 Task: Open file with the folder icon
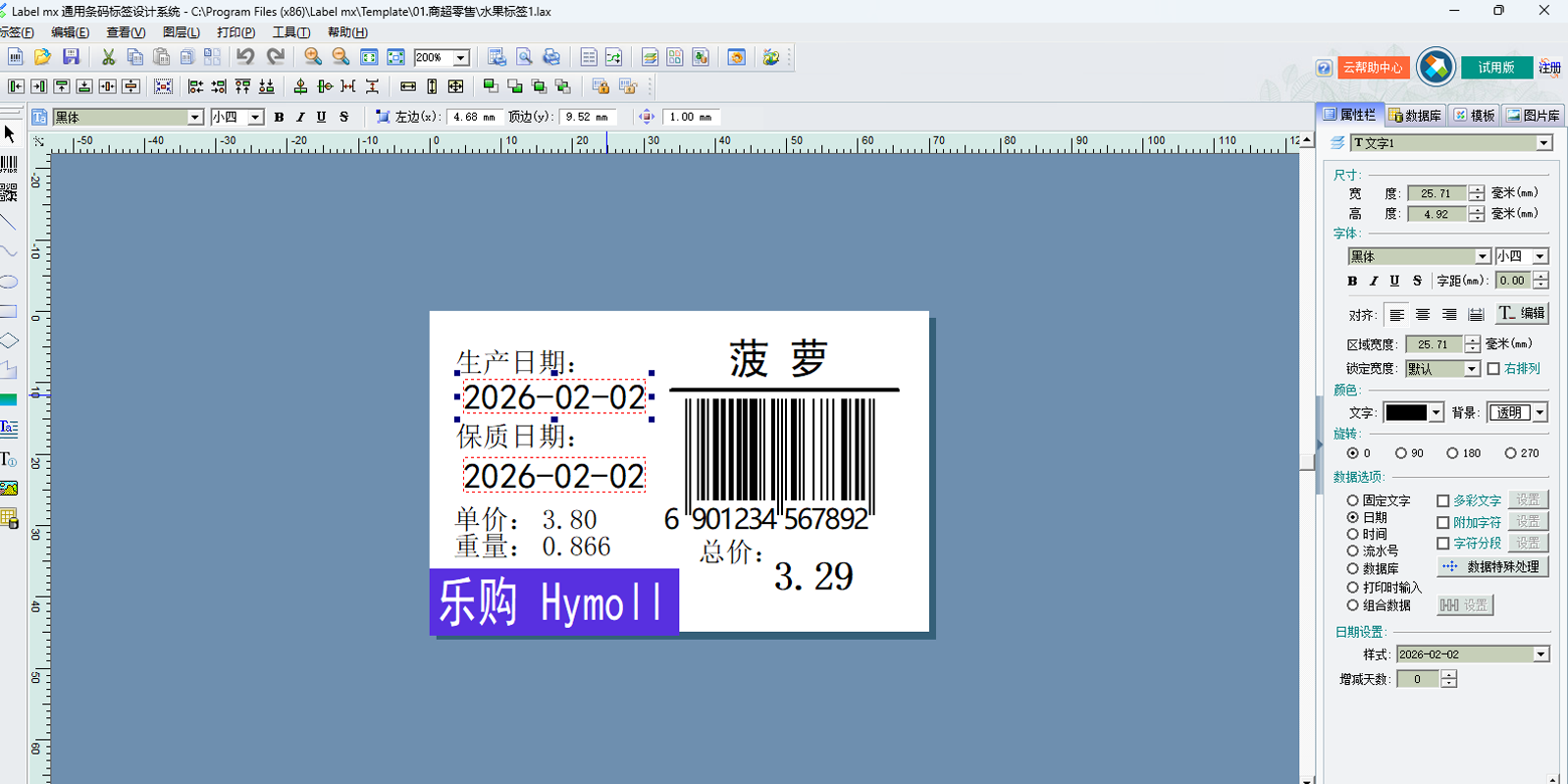coord(43,58)
